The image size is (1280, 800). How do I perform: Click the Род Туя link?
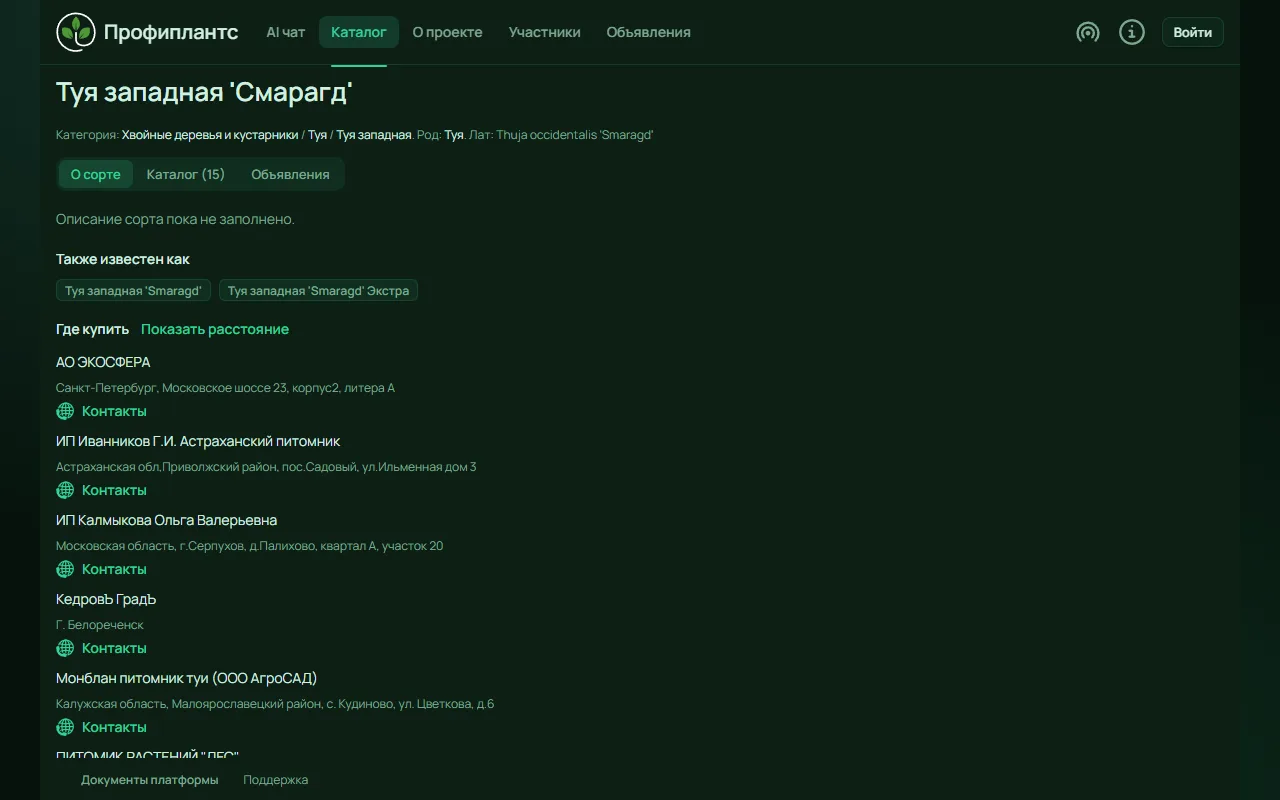454,134
